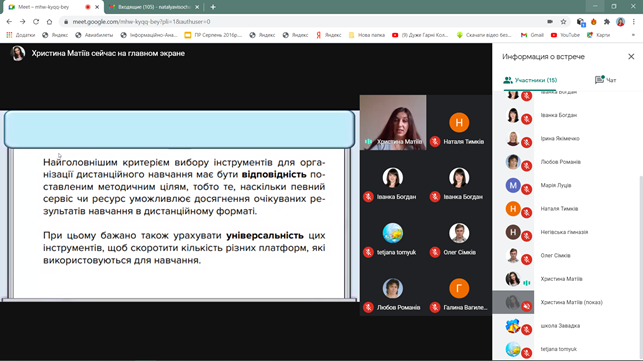Open a new browser tab
This screenshot has height=361, width=643.
point(213,7)
